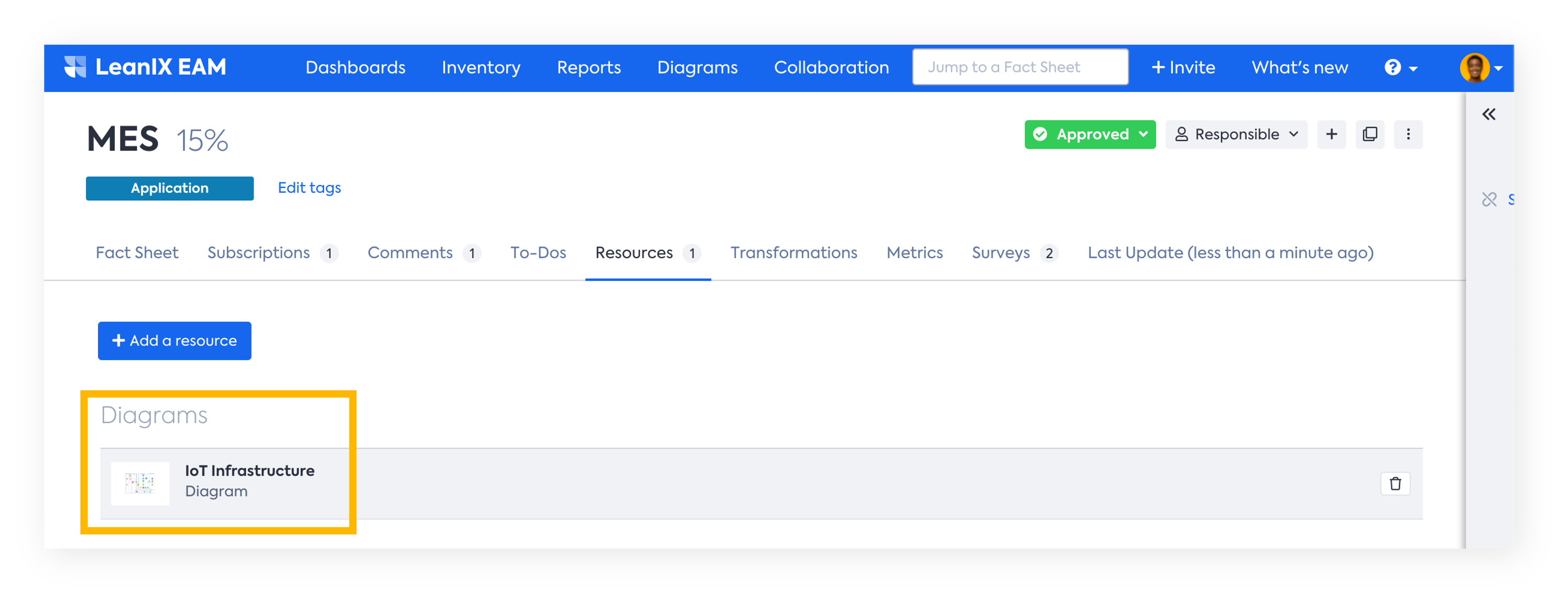Screen dimensions: 1568x603
Task: Delete the IoT Infrastructure resource
Action: tap(1395, 483)
